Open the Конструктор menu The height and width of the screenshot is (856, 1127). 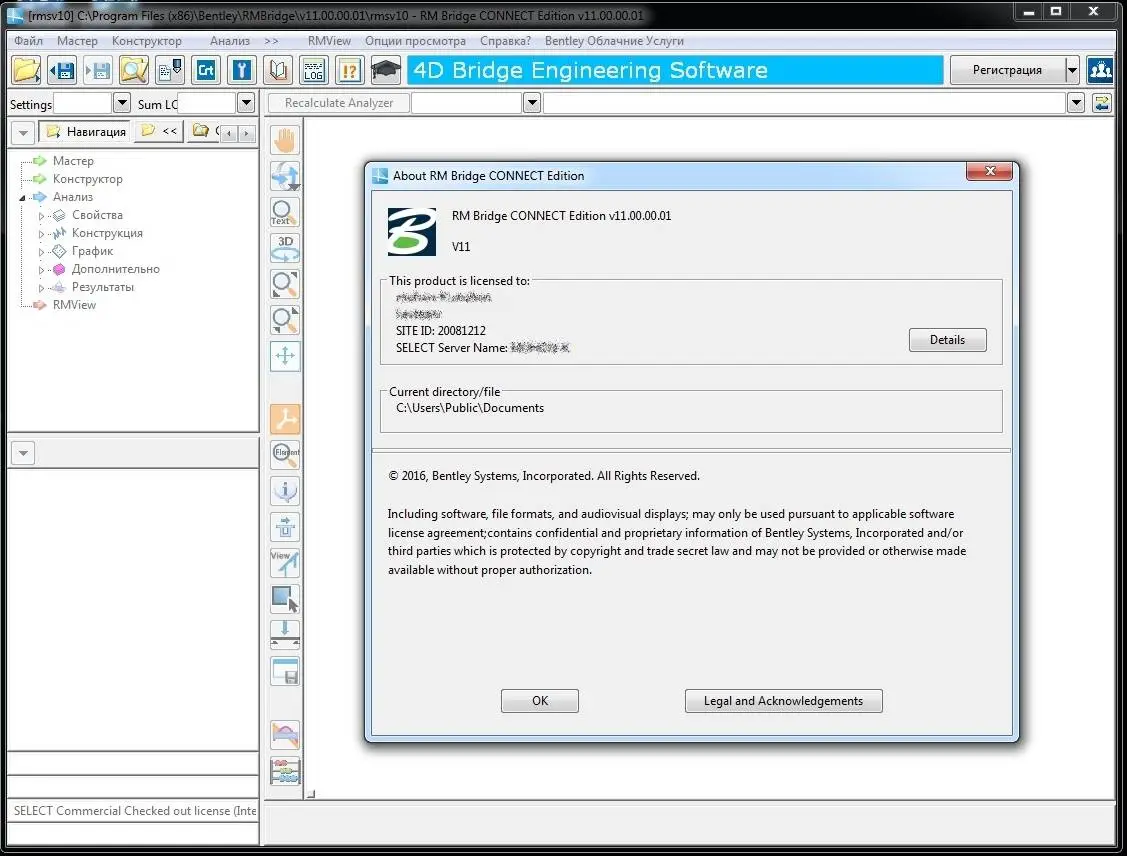click(x=147, y=41)
